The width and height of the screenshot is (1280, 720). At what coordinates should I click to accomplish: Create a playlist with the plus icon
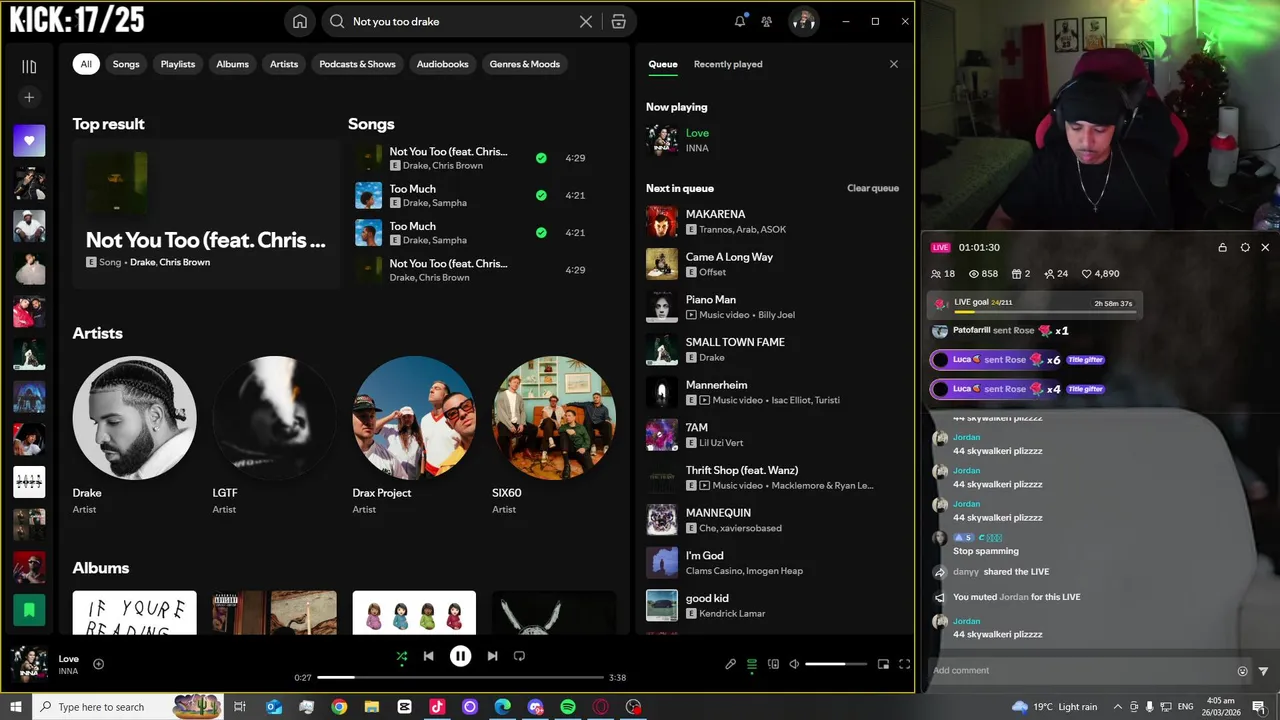click(29, 97)
